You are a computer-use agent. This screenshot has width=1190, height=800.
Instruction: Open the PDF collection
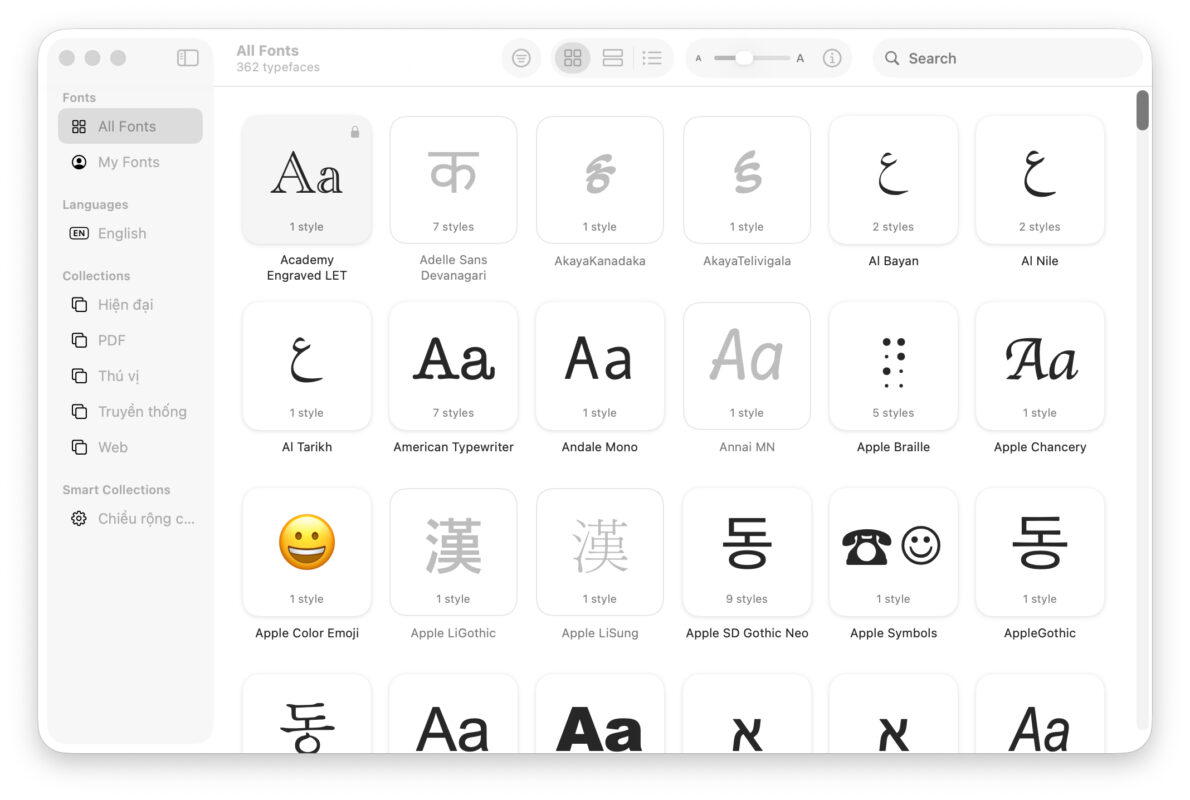tap(131, 340)
